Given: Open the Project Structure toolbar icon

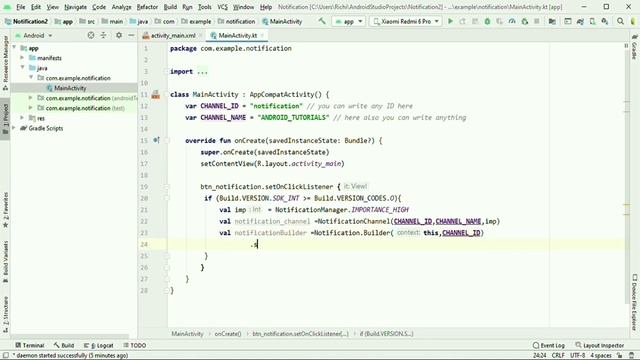Looking at the screenshot, I should click(x=552, y=21).
